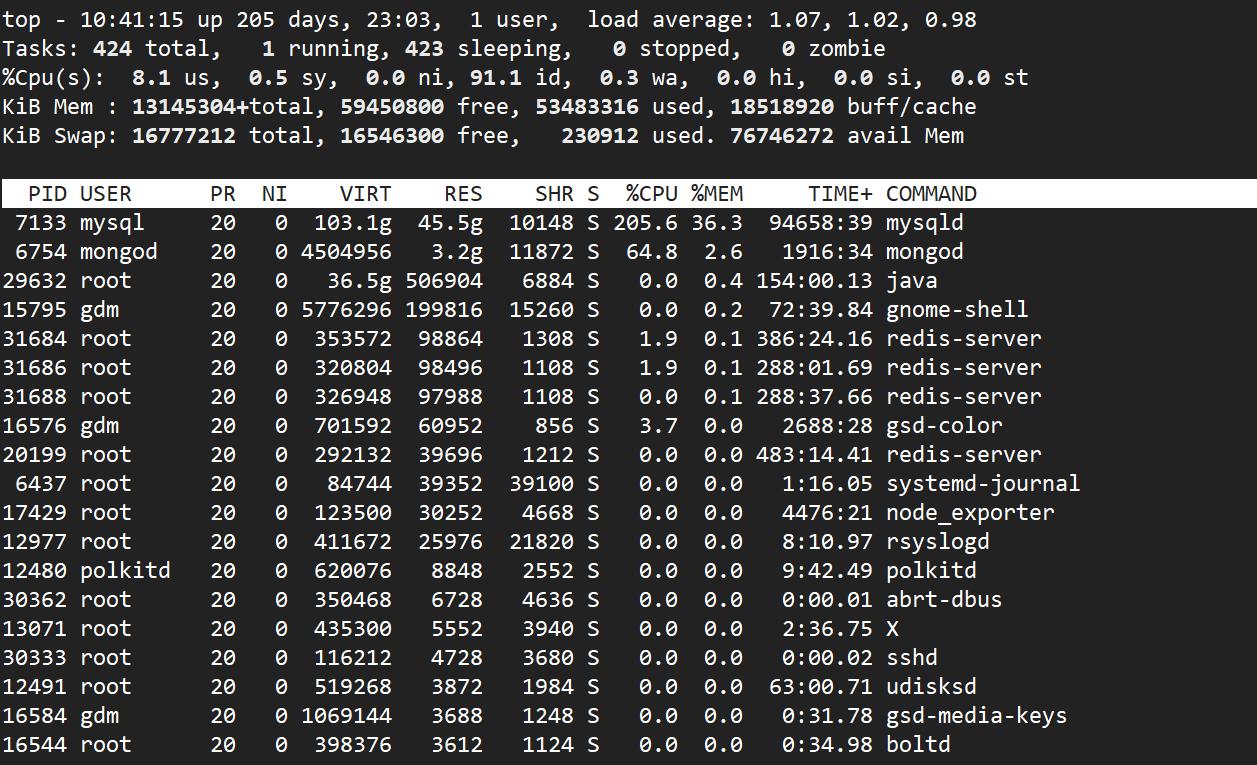Click the PID column header
Image resolution: width=1257 pixels, height=765 pixels.
click(47, 194)
